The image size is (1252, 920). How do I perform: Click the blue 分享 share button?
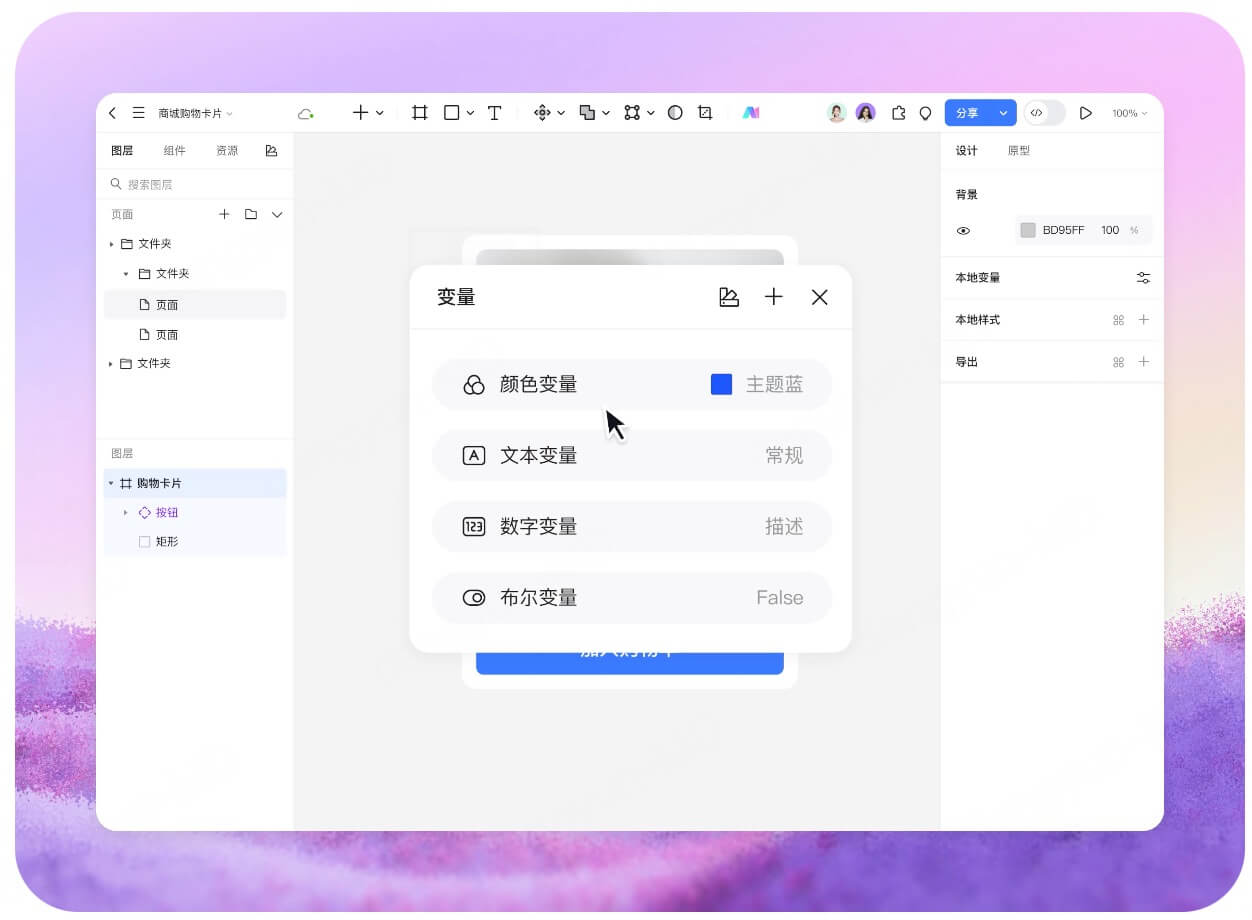pos(967,113)
